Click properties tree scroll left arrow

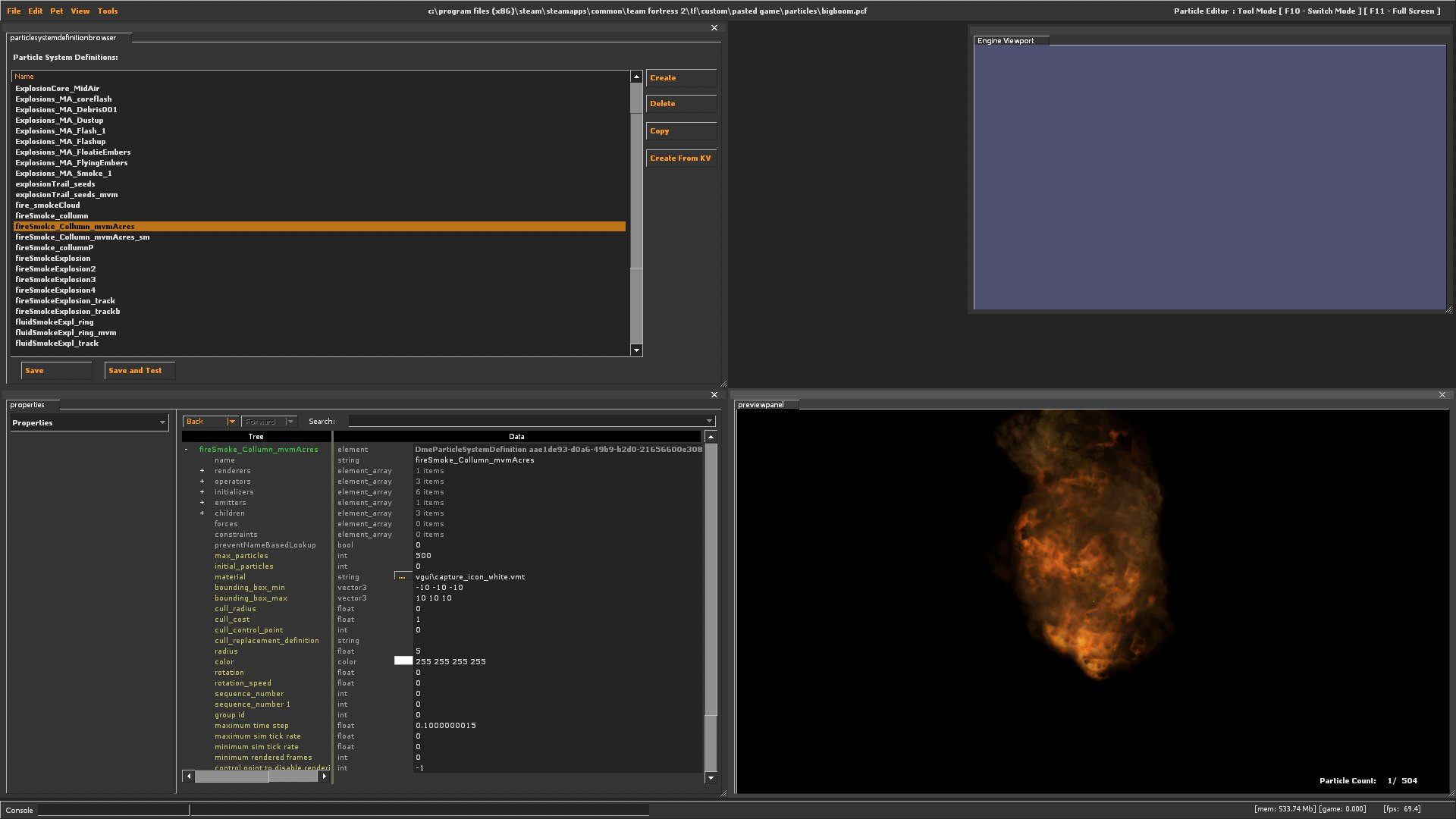189,777
